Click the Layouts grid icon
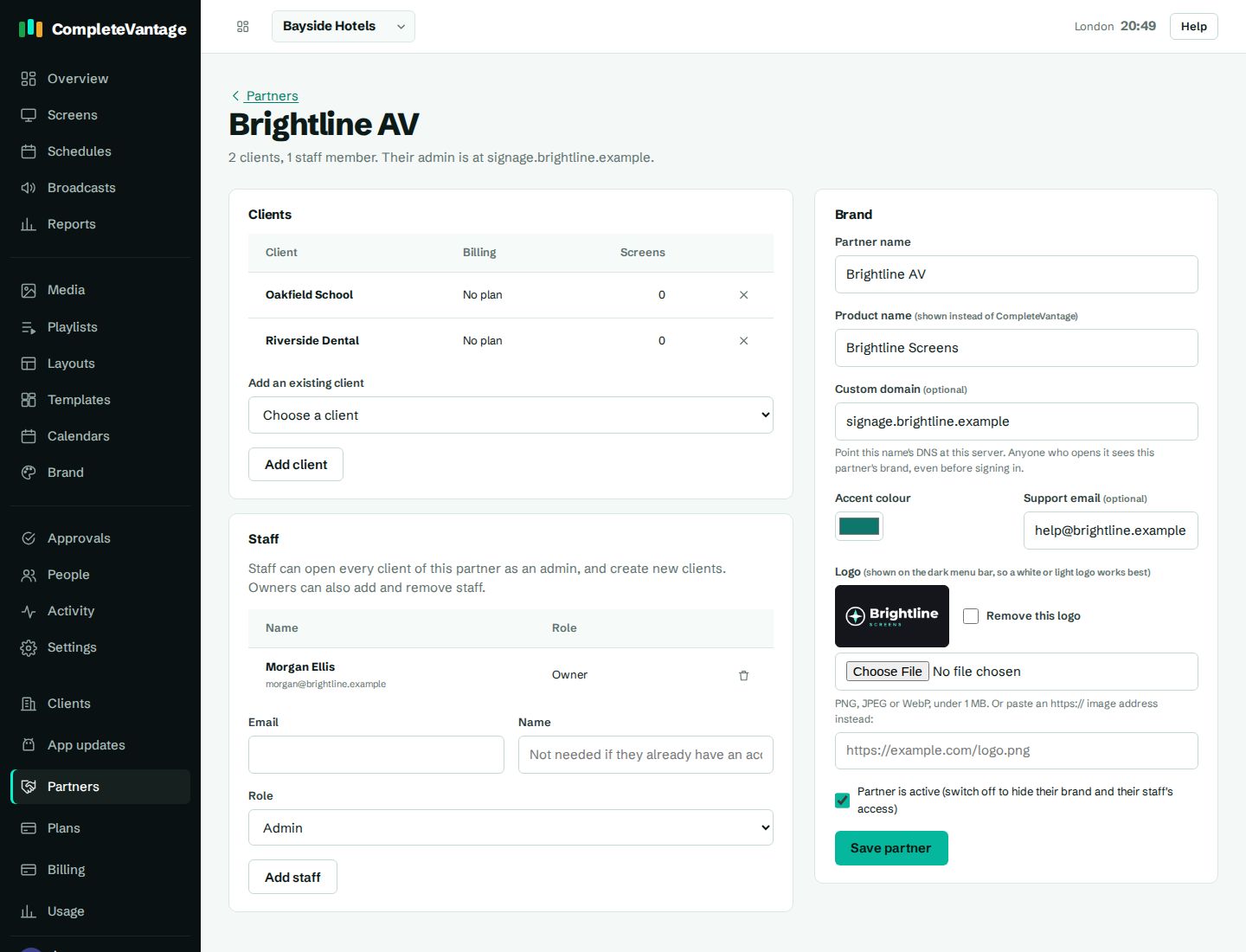This screenshot has width=1246, height=952. 29,363
